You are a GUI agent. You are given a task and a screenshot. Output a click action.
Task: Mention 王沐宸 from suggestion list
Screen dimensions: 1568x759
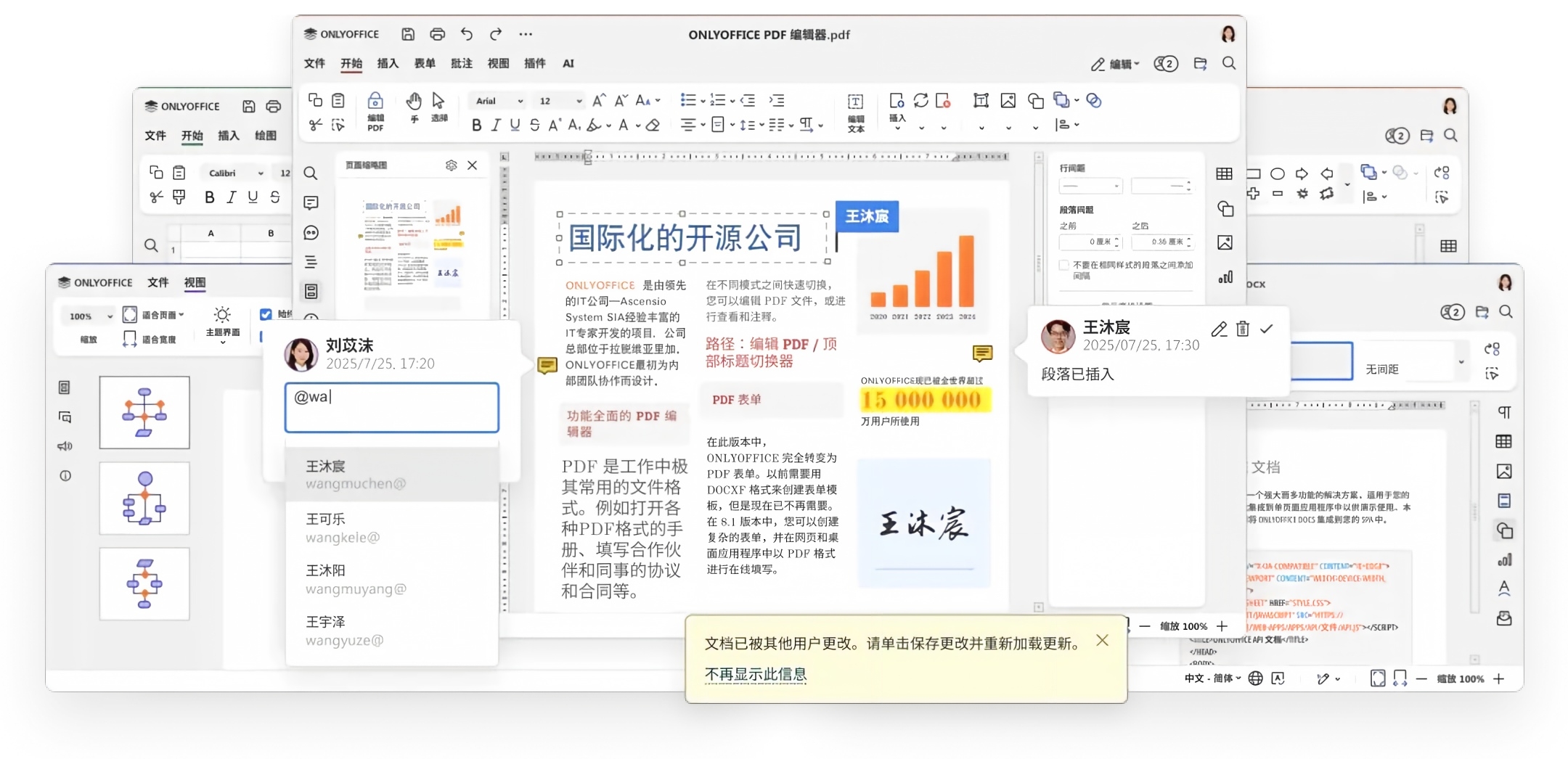(392, 475)
